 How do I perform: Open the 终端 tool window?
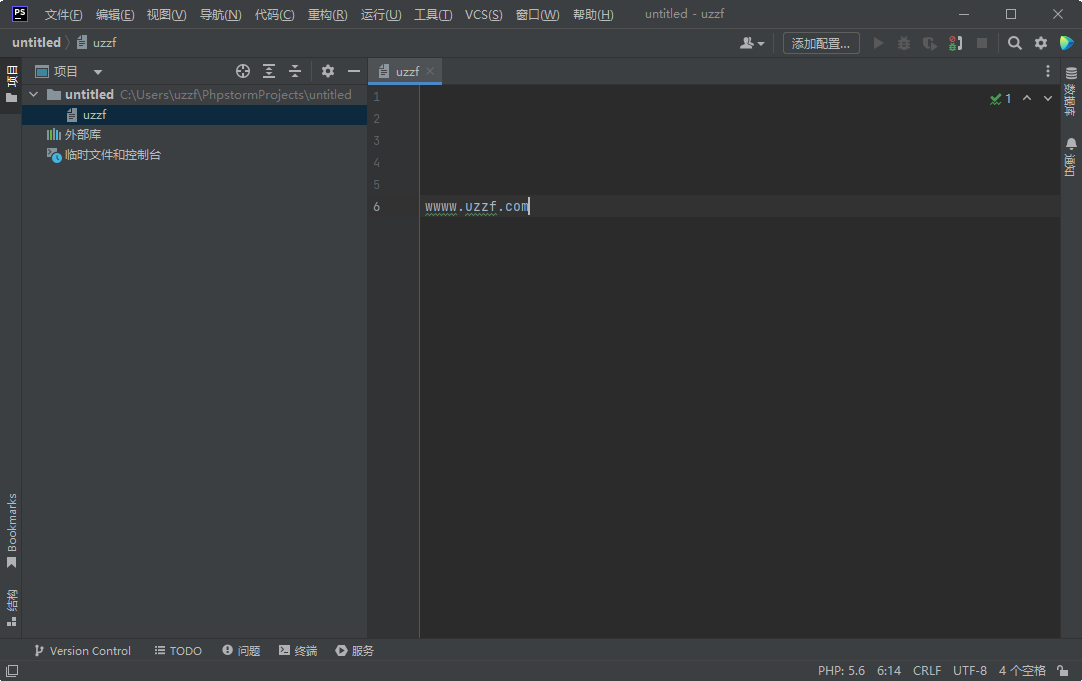click(297, 651)
